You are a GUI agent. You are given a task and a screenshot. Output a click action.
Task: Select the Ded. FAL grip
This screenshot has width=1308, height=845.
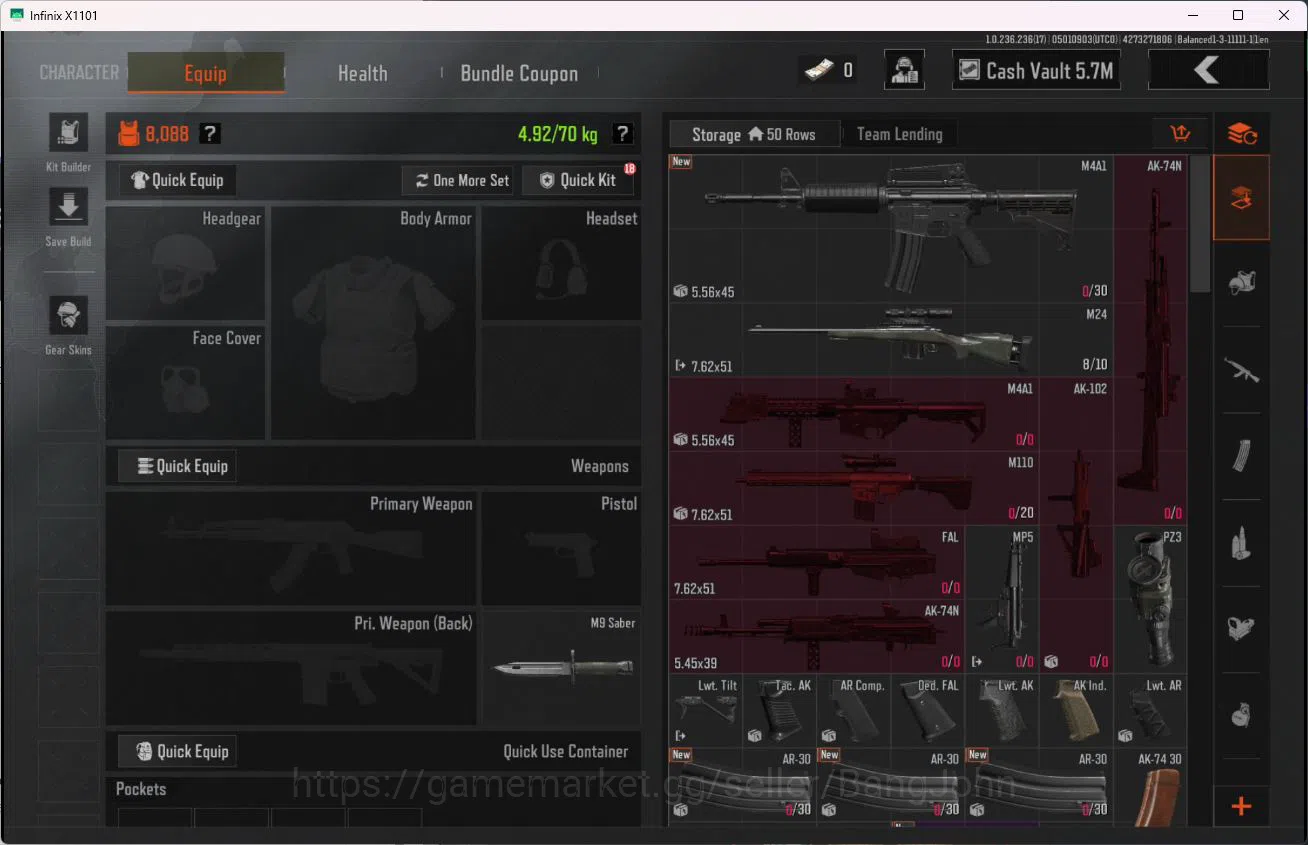[928, 710]
